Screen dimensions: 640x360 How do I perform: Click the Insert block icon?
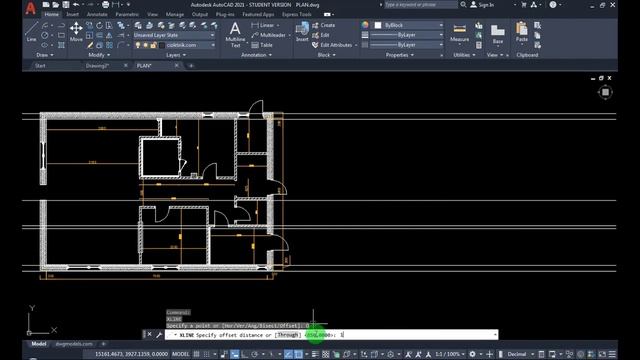click(x=302, y=32)
